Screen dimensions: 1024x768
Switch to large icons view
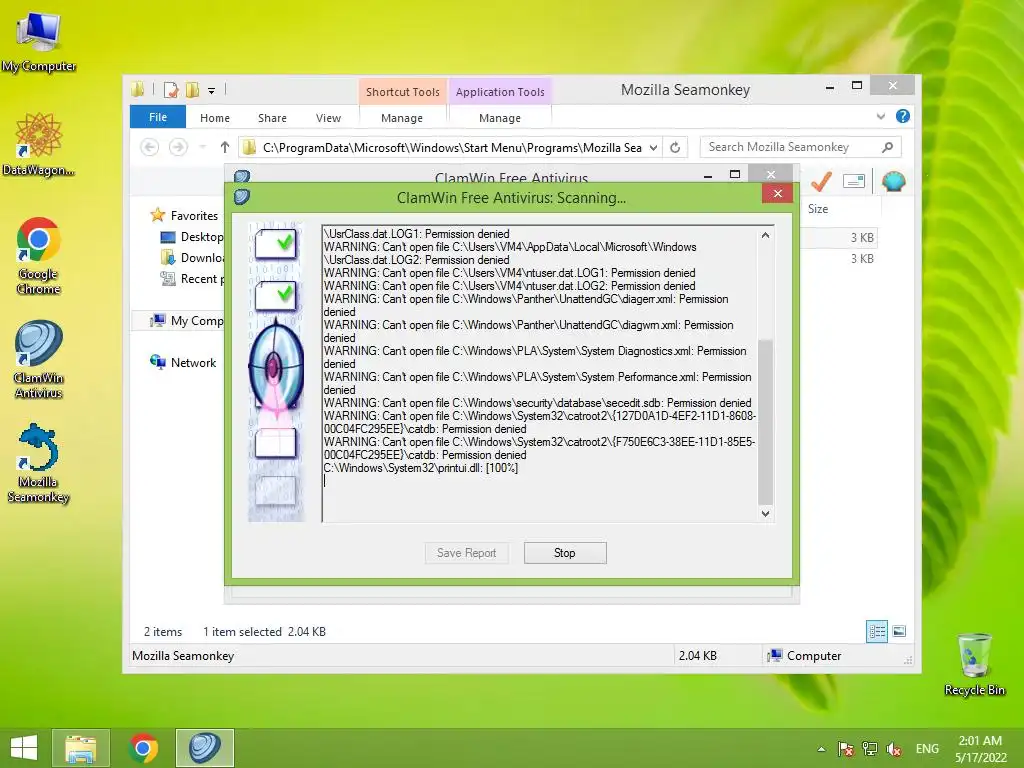(x=899, y=632)
